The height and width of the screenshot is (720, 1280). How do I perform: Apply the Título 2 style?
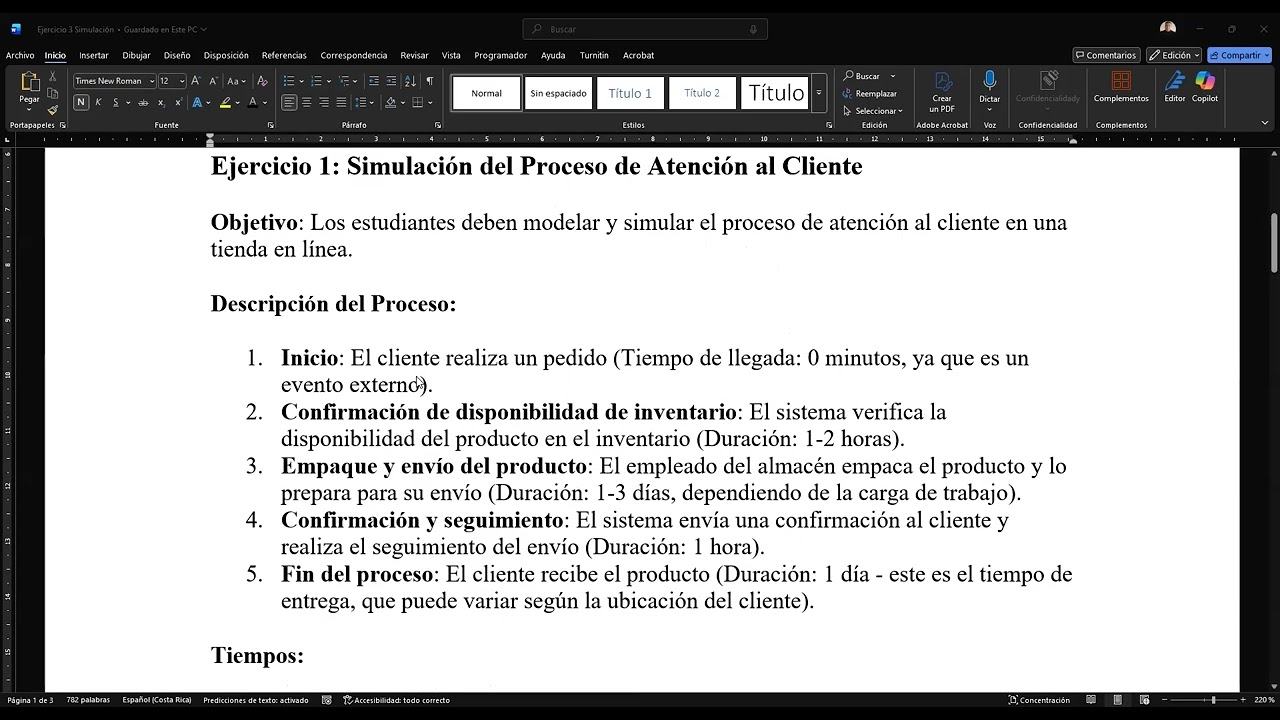(702, 93)
